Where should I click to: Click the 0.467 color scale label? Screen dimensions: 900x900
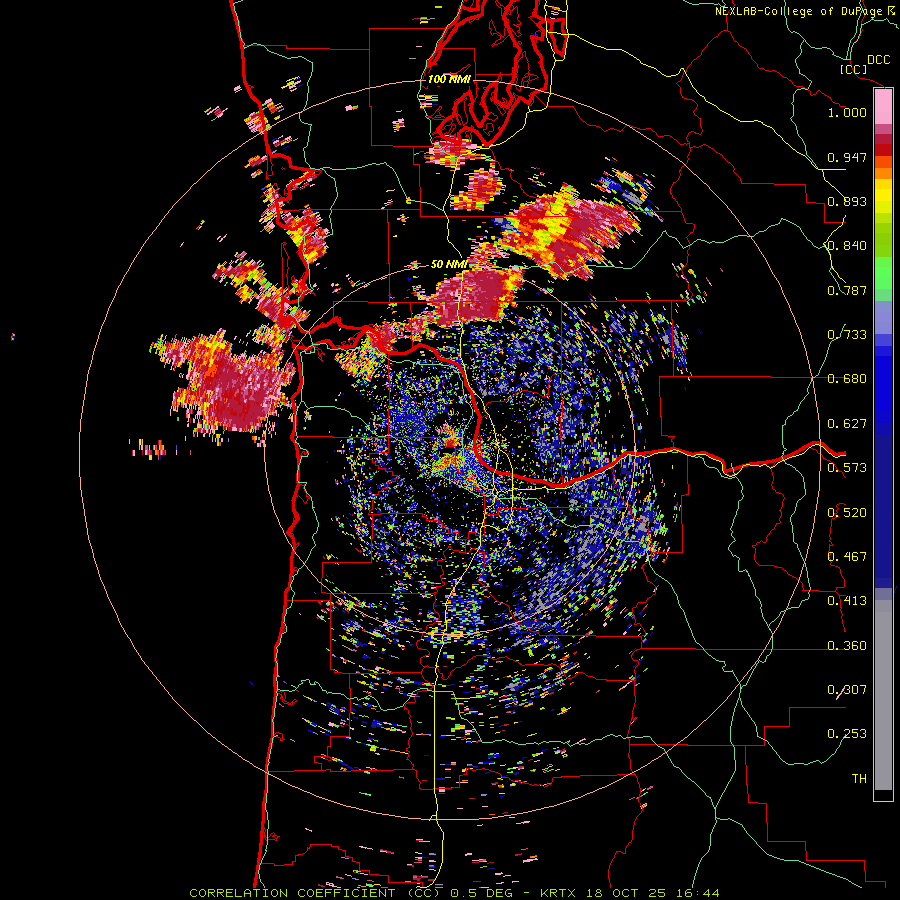pyautogui.click(x=847, y=557)
